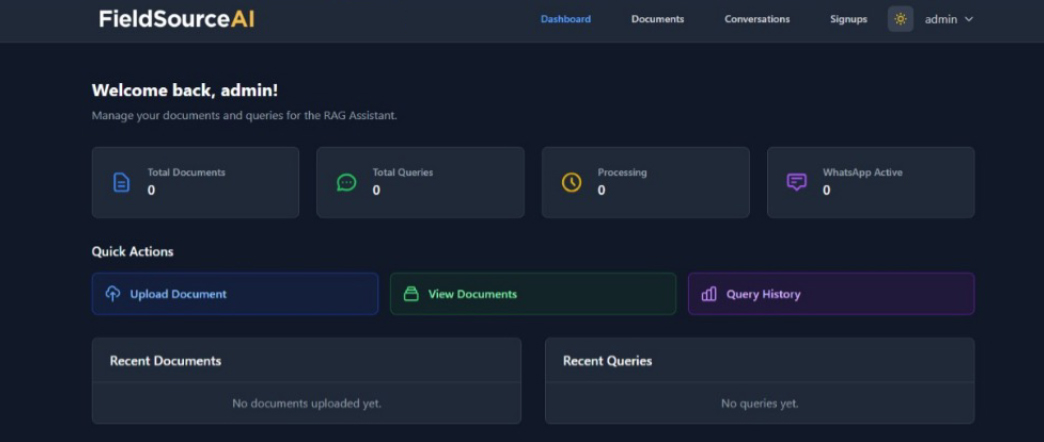Expand the chevron next to admin
This screenshot has width=1044, height=442.
968,19
